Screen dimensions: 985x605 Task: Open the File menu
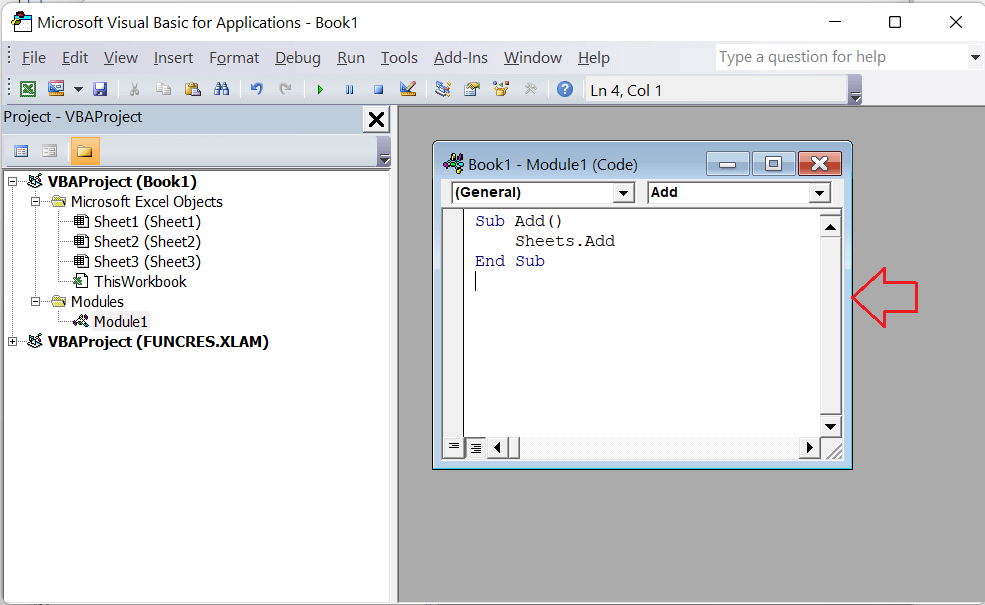[33, 58]
